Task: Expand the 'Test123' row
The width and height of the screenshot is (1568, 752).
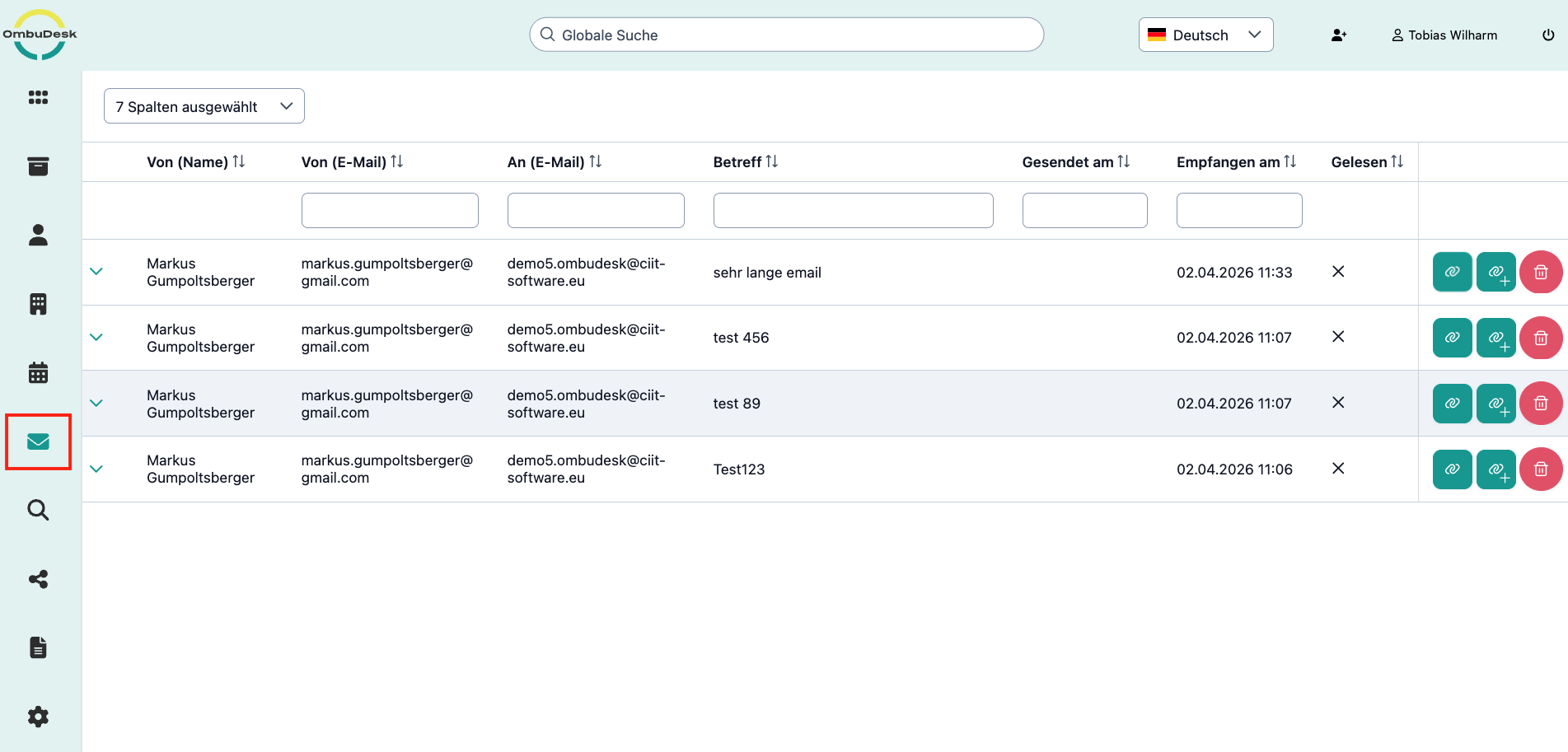Action: click(x=96, y=469)
